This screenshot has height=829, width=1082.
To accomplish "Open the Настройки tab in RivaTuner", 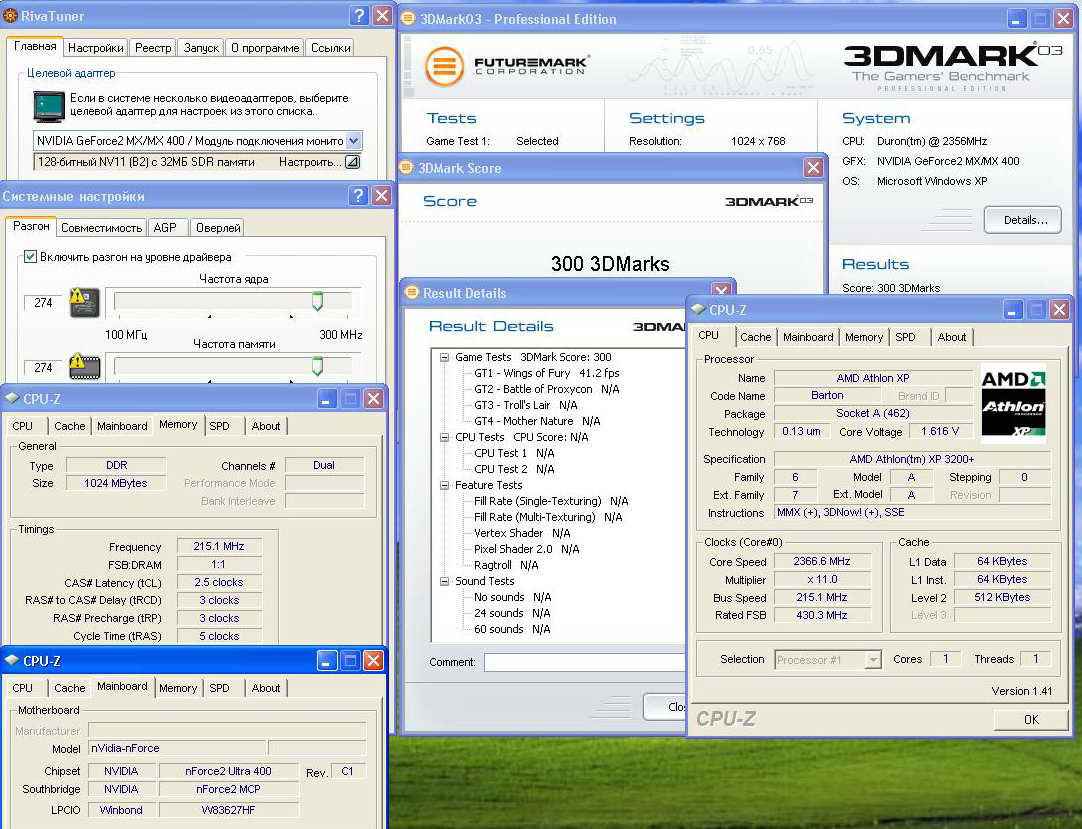I will tap(95, 48).
